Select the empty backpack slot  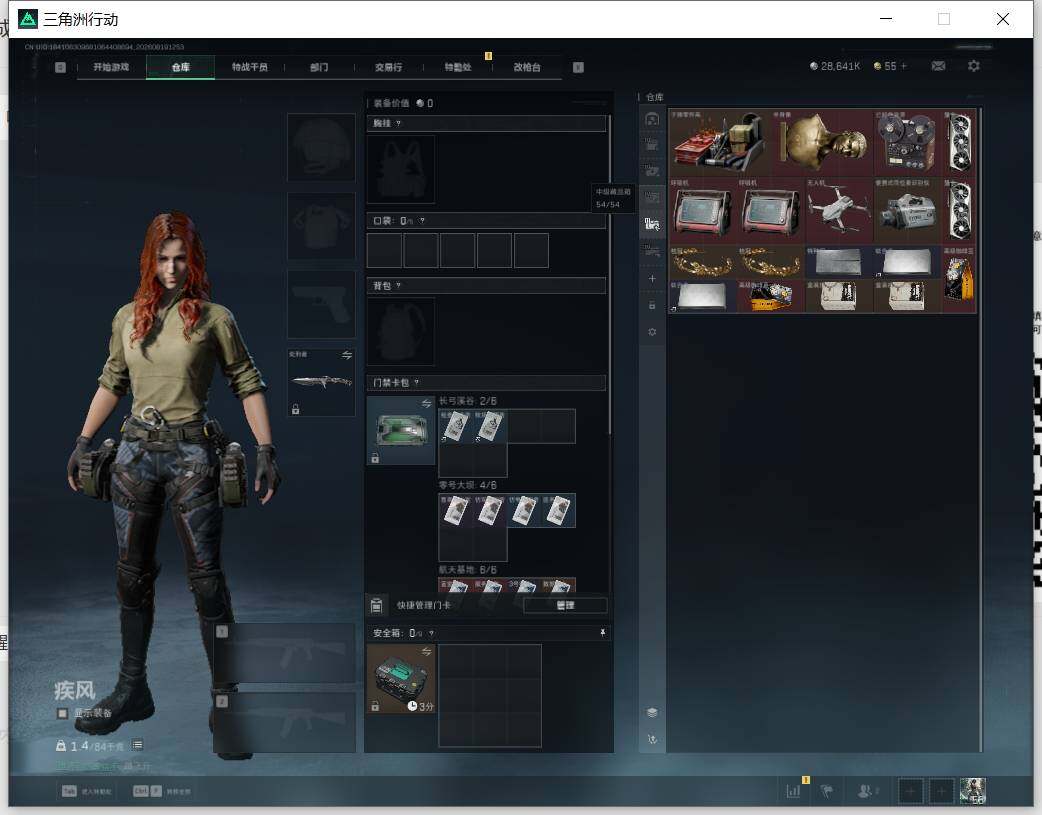(x=401, y=331)
